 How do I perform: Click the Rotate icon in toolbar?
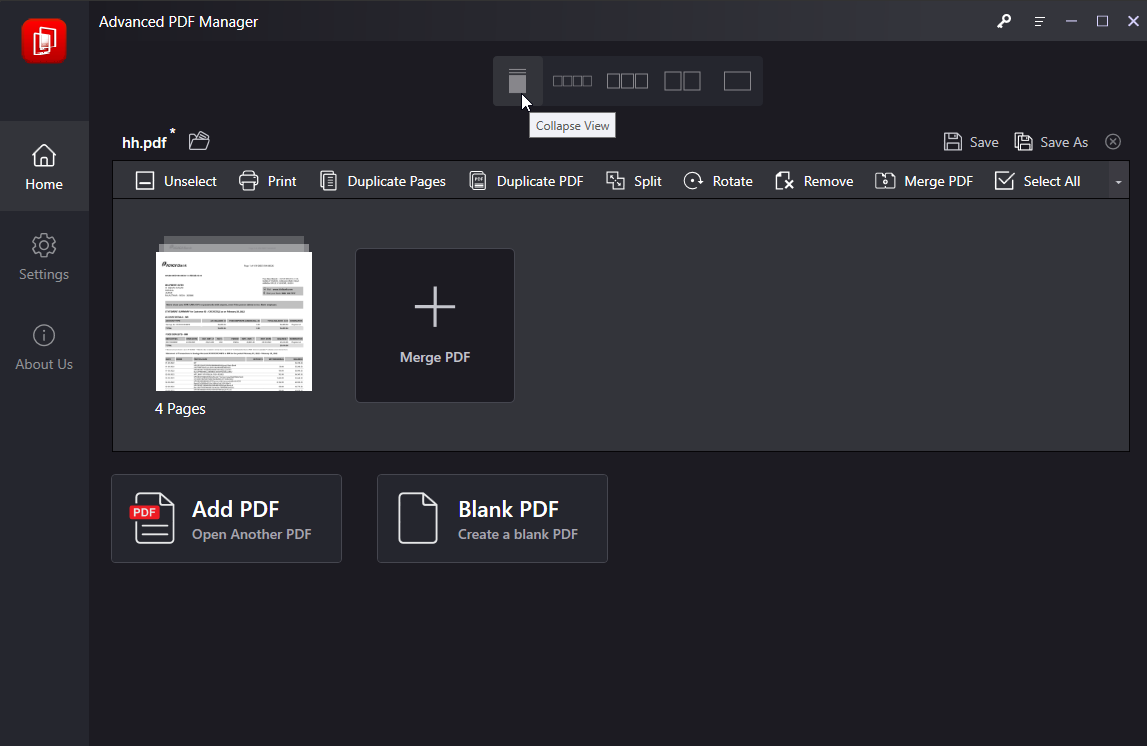point(693,180)
